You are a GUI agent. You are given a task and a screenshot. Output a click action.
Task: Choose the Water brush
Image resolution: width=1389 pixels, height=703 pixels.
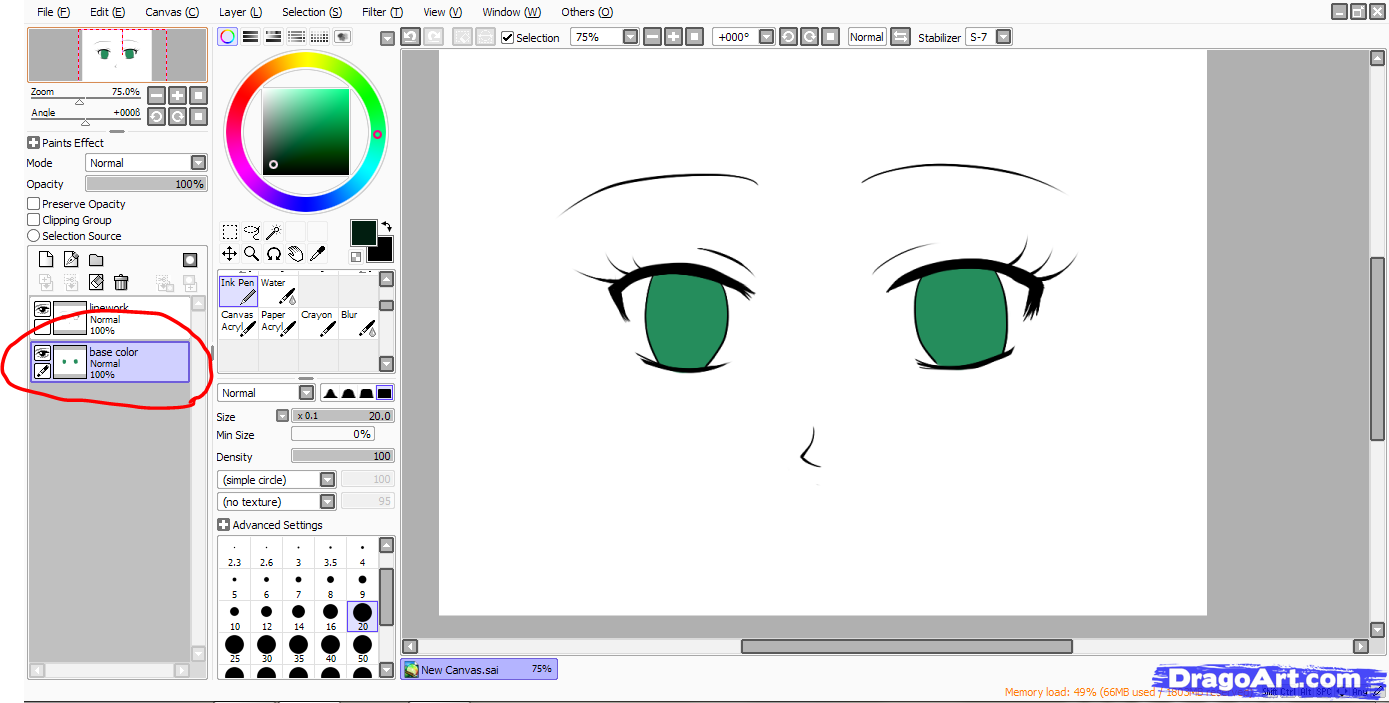pyautogui.click(x=278, y=291)
